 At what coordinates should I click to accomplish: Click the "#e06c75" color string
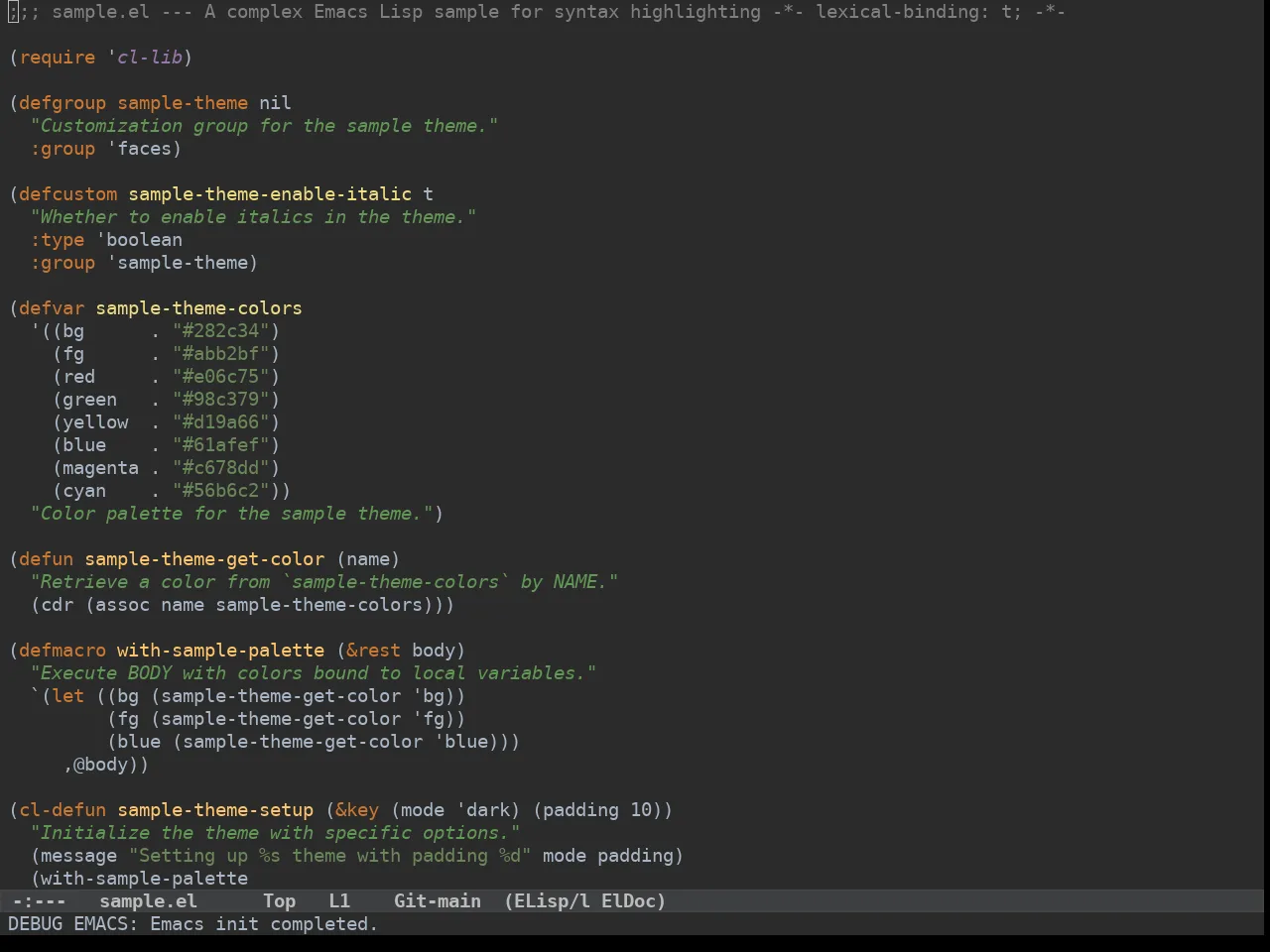click(220, 377)
